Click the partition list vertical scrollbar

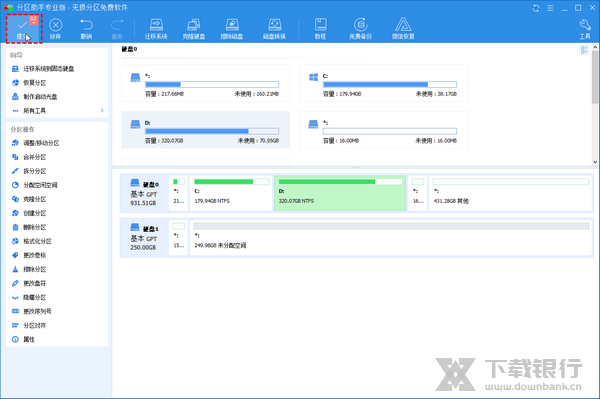(x=595, y=77)
